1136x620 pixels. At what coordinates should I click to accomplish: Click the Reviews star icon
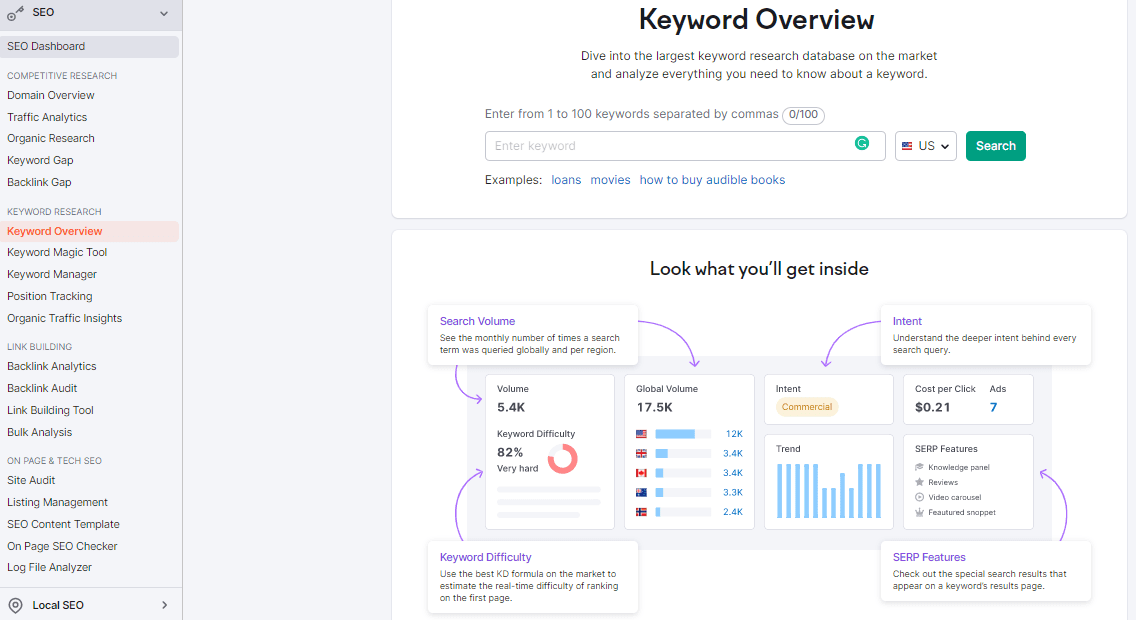point(919,482)
